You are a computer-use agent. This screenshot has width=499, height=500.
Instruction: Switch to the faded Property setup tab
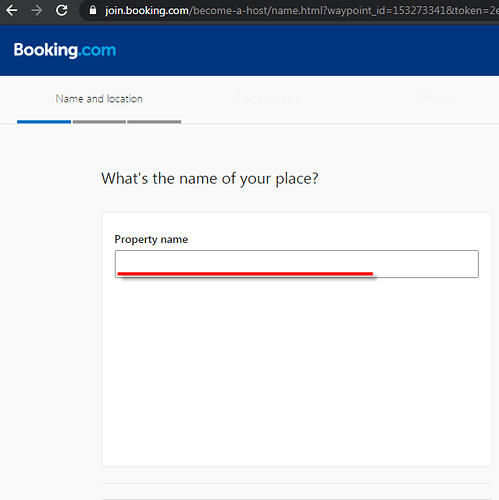268,99
